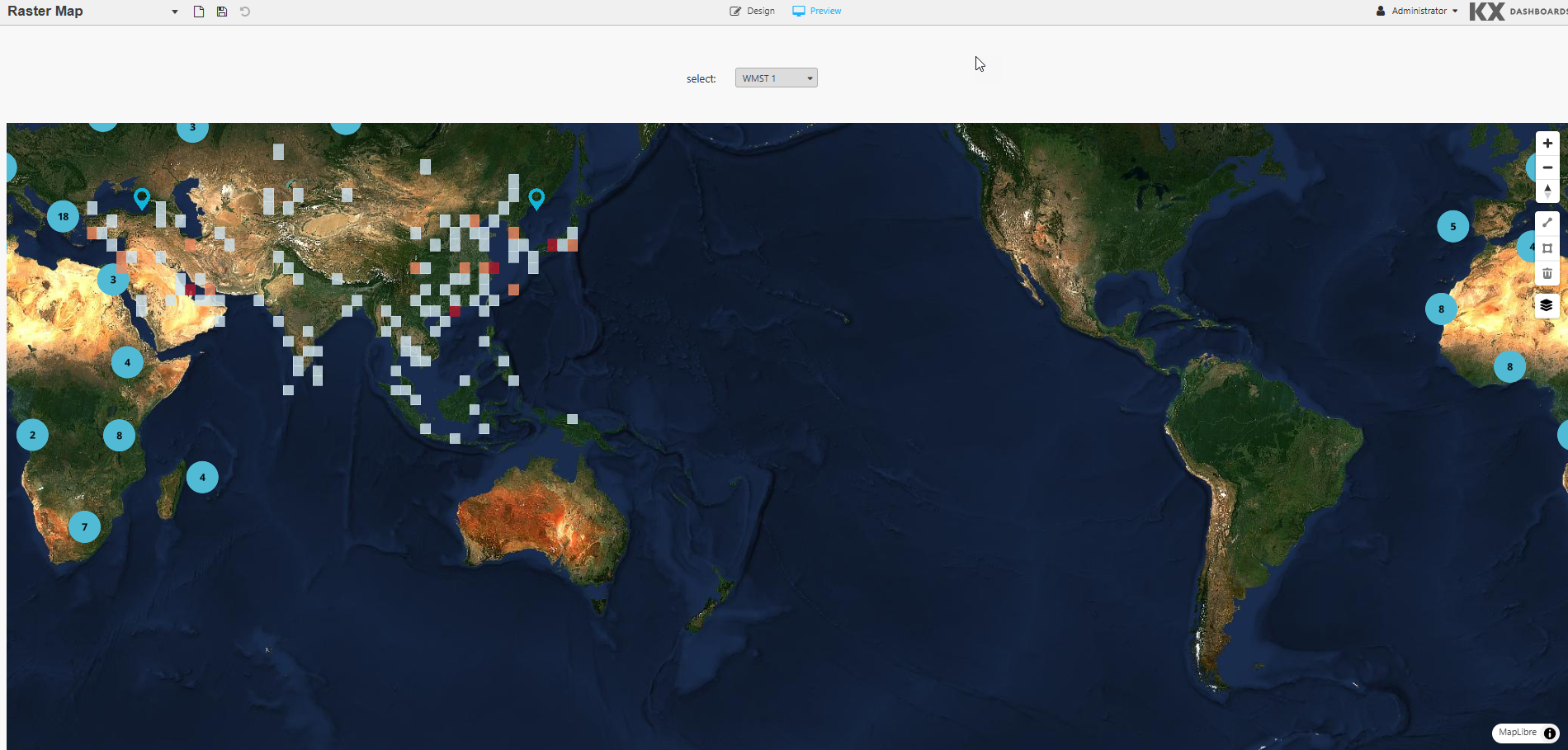Reset map bearing with compass button
Viewport: 1568px width, 750px height.
click(x=1547, y=191)
